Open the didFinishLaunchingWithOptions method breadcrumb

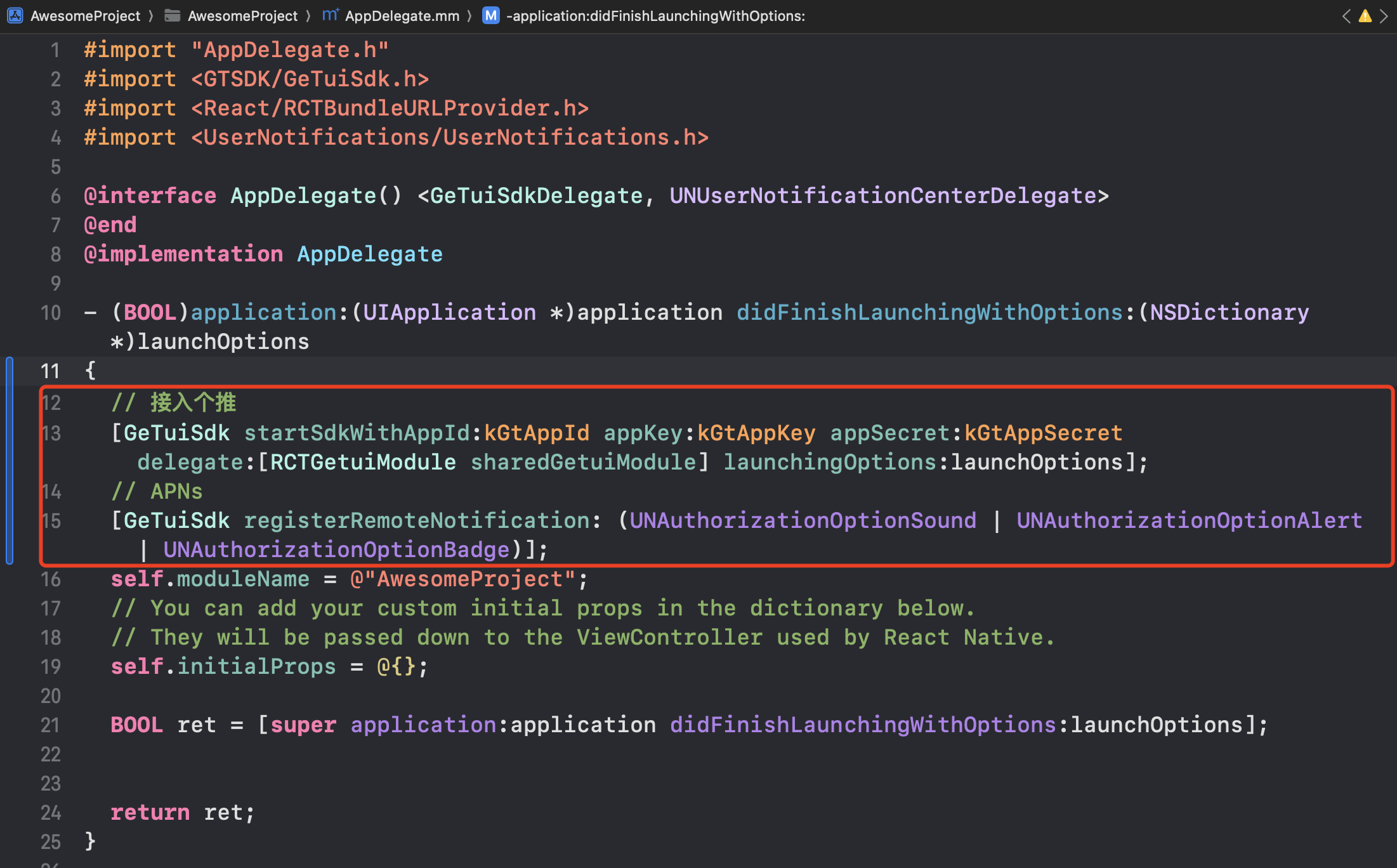pyautogui.click(x=655, y=16)
